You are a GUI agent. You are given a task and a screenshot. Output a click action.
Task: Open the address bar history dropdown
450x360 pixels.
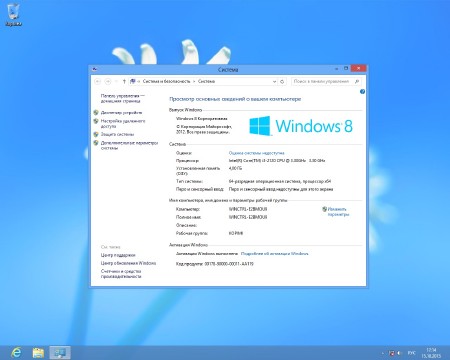pos(274,81)
